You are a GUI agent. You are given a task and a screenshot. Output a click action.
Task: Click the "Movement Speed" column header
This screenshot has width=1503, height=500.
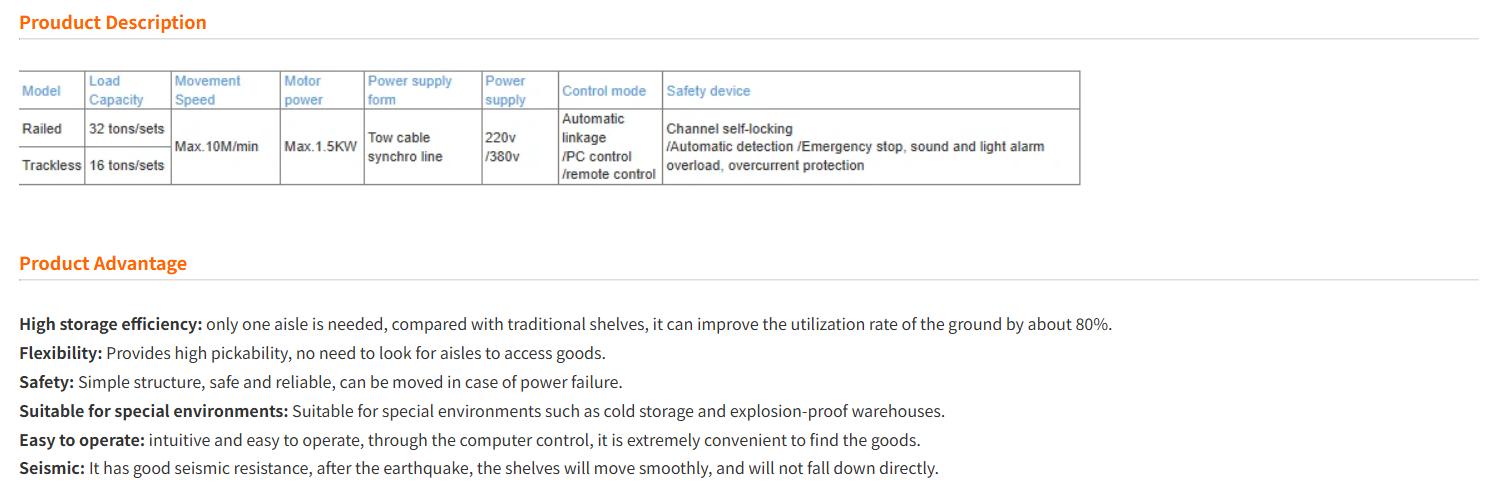tap(208, 90)
